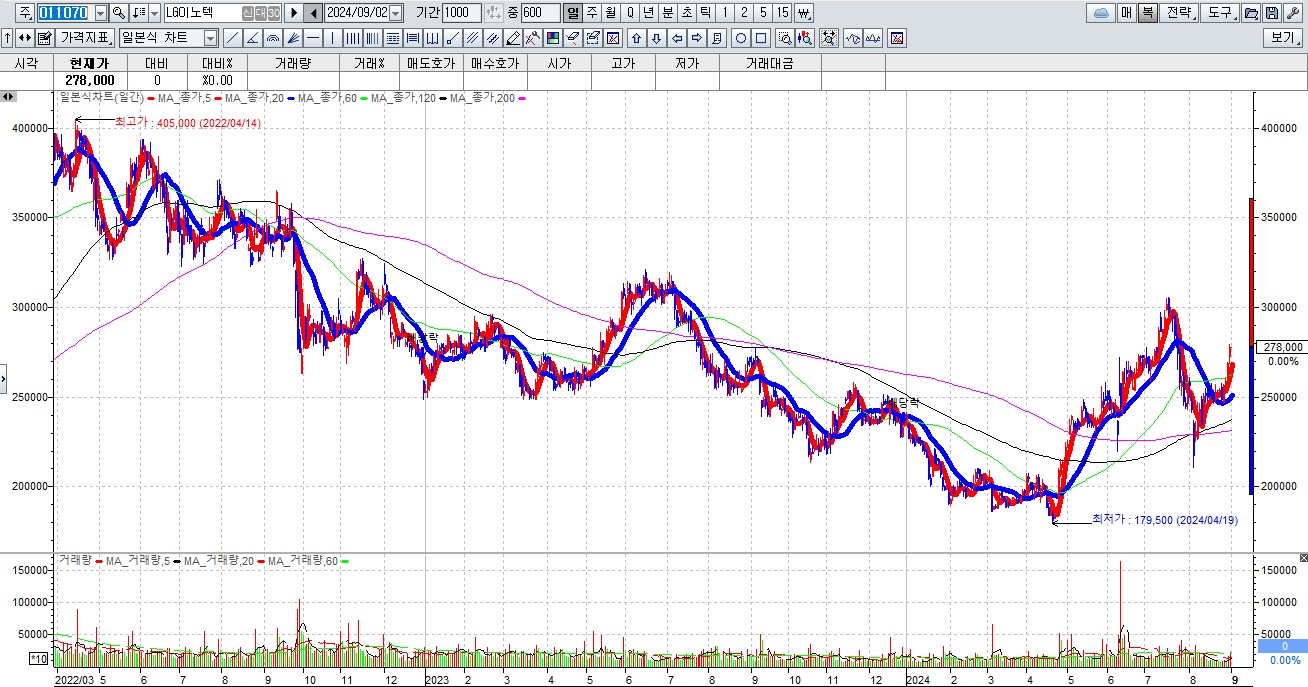Select the second (초) period toggle
The image size is (1308, 687).
pyautogui.click(x=687, y=13)
